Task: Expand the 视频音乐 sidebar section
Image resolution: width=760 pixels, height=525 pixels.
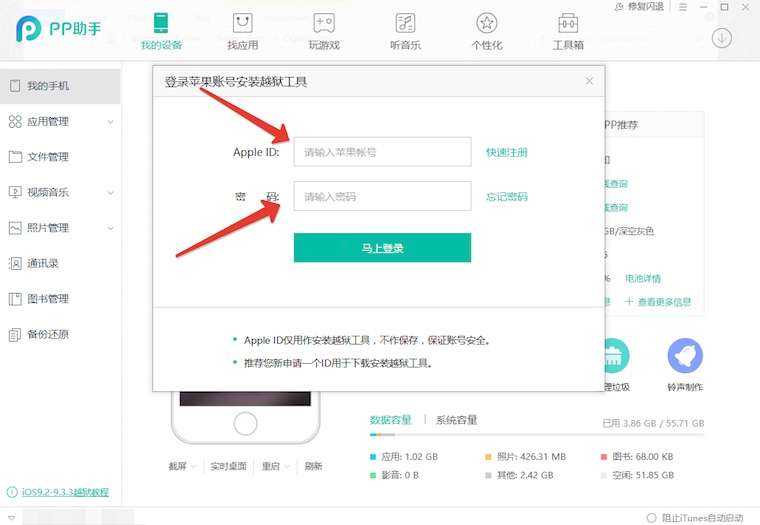Action: 111,192
